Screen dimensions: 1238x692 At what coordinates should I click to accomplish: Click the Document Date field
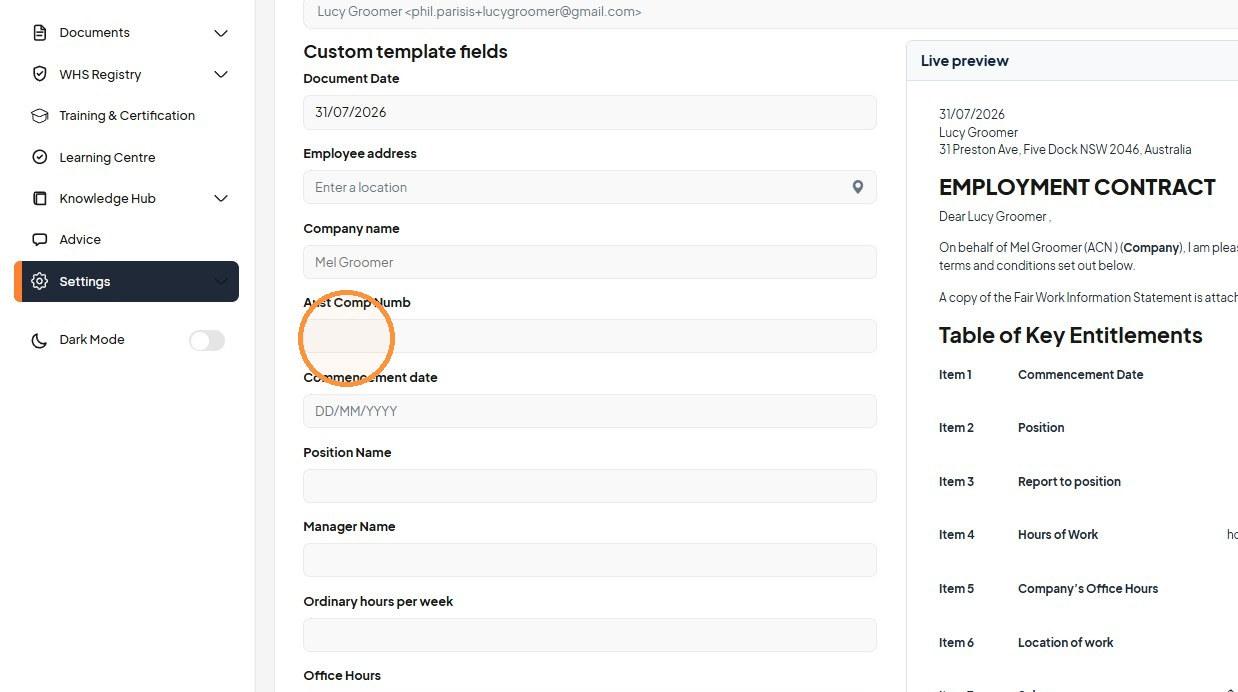[590, 112]
